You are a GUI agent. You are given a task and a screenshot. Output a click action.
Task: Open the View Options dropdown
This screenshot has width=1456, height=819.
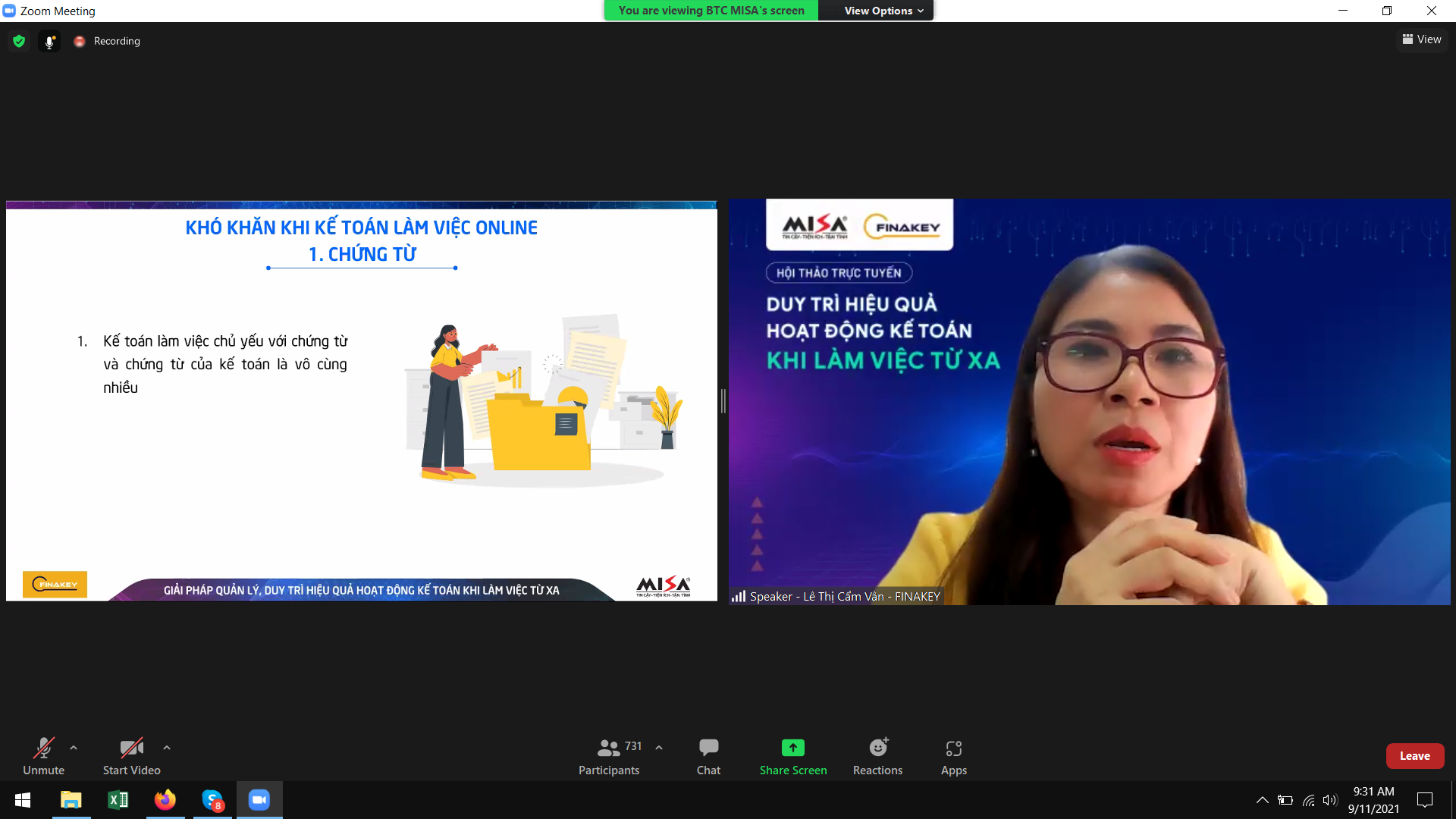pyautogui.click(x=883, y=11)
